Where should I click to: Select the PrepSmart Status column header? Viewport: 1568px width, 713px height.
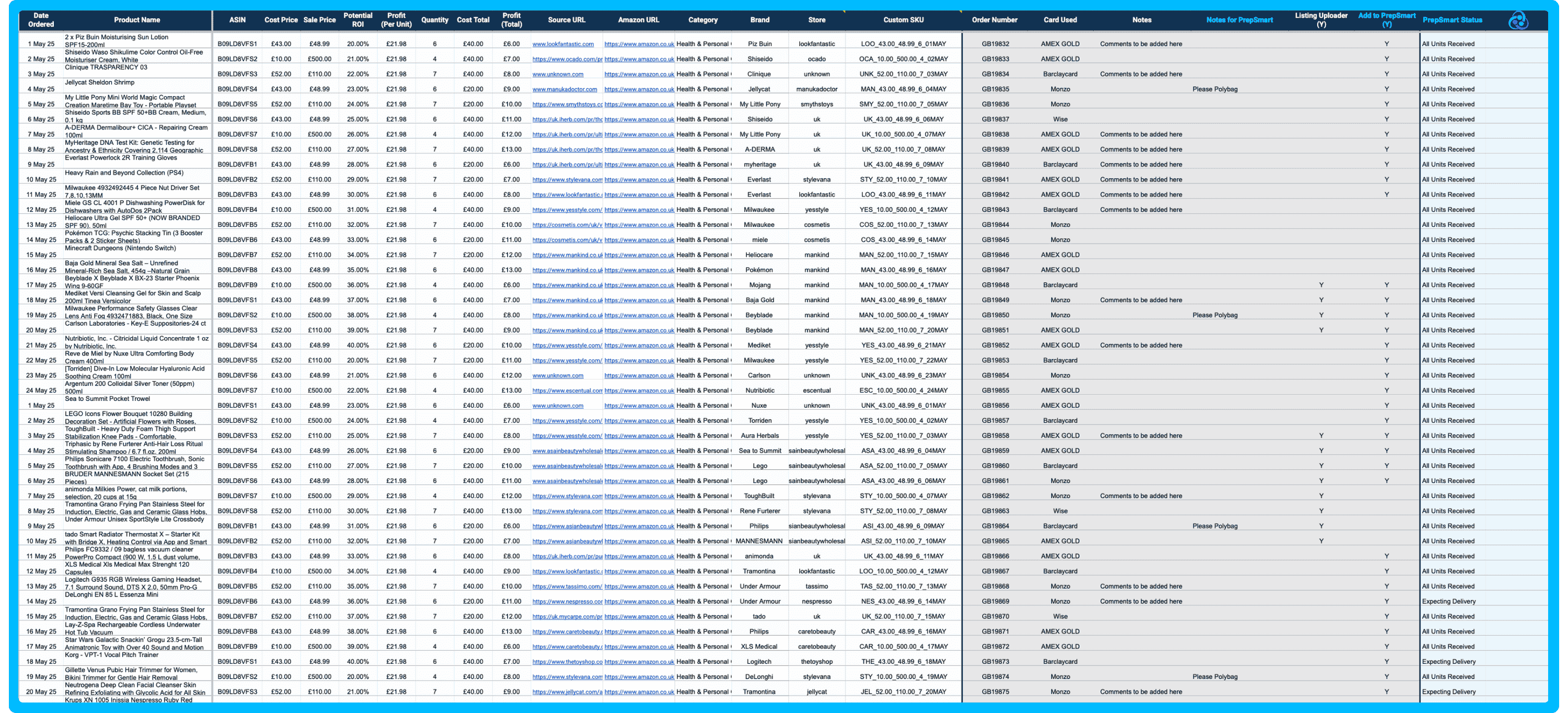pyautogui.click(x=1452, y=20)
